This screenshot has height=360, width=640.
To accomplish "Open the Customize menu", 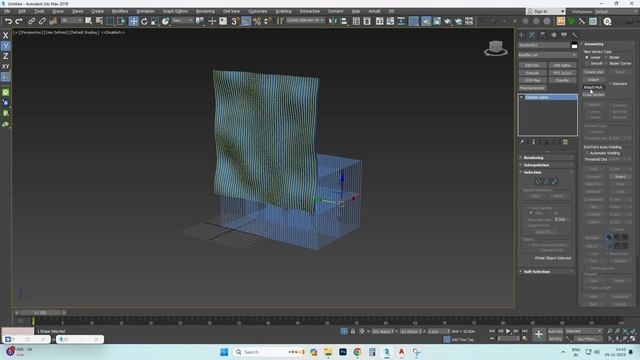I will pyautogui.click(x=258, y=11).
